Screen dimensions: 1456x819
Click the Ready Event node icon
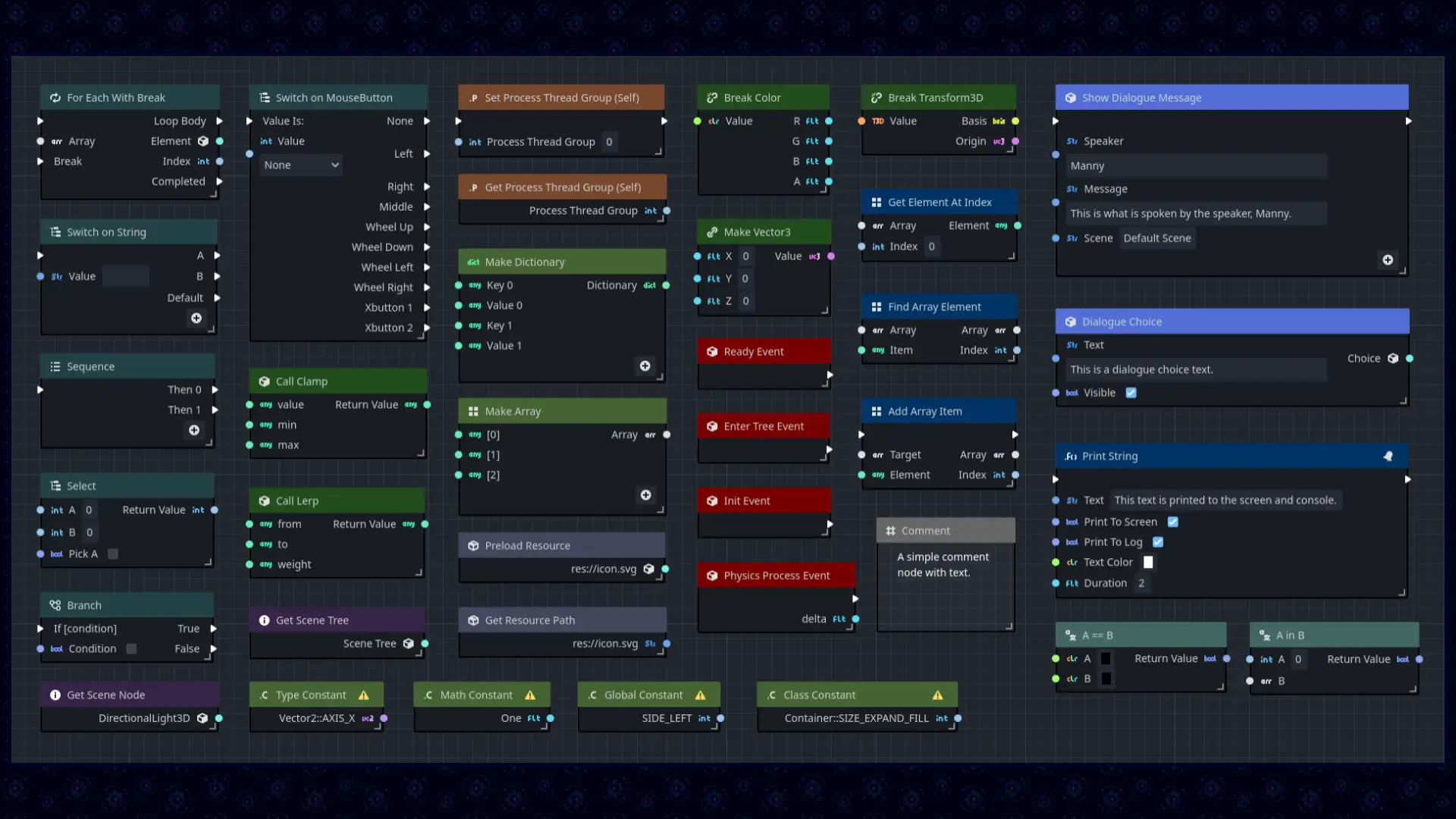(712, 351)
